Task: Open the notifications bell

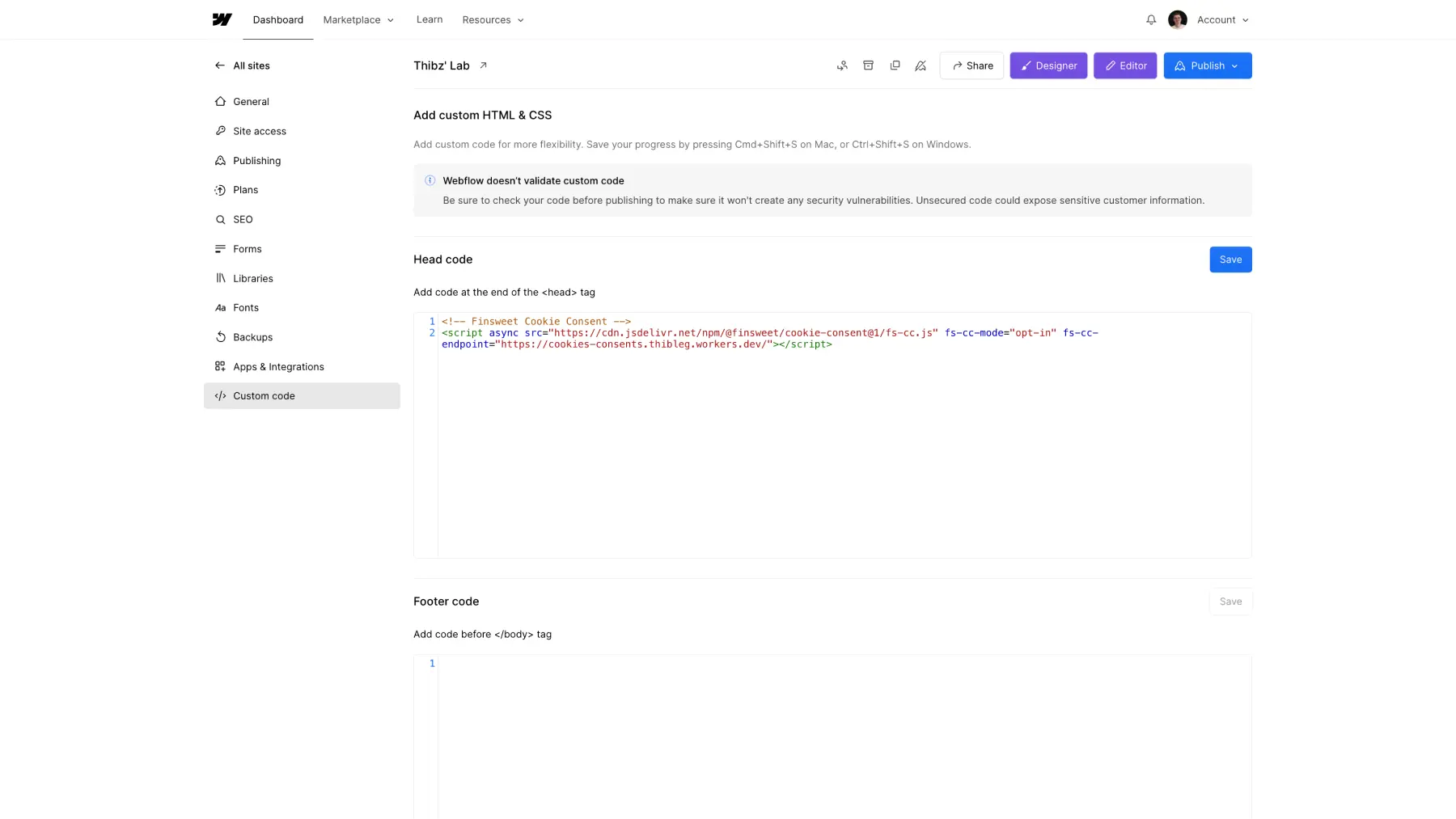Action: click(1150, 19)
